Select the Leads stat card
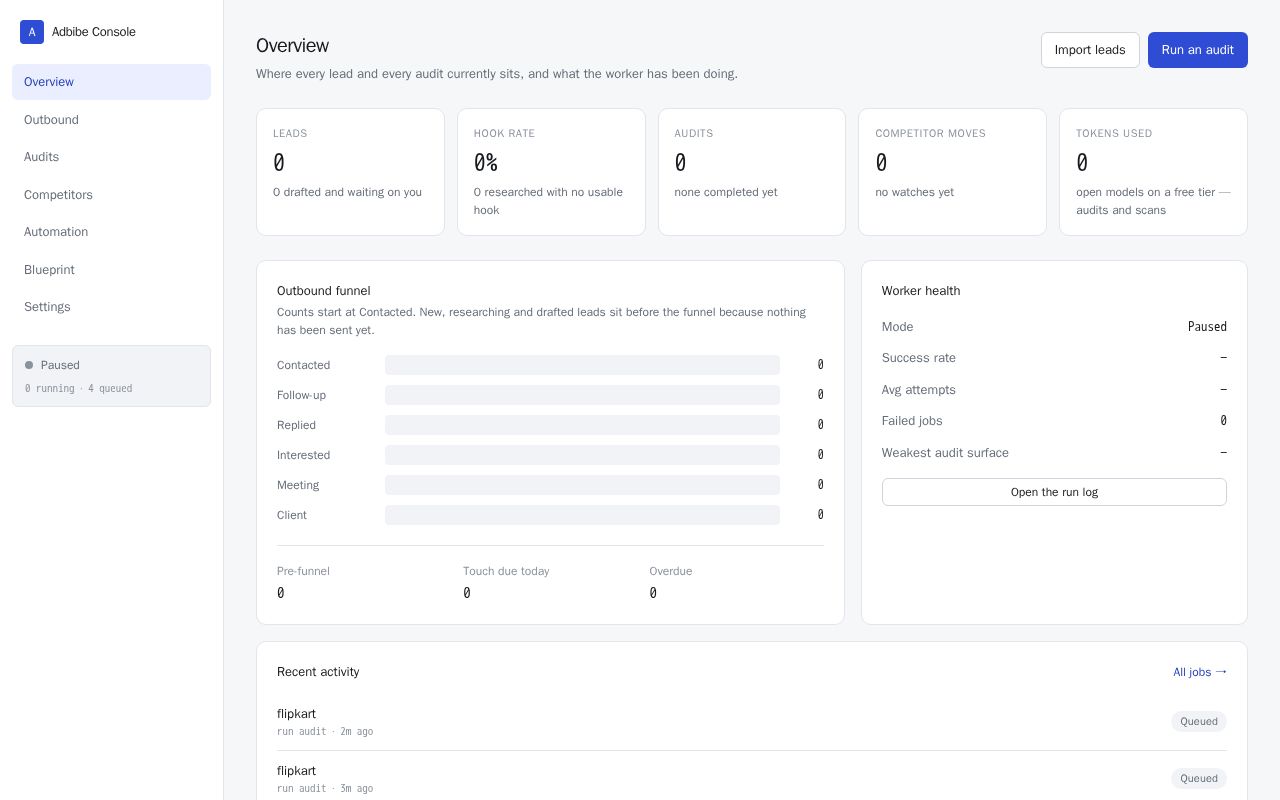This screenshot has height=800, width=1280. click(350, 172)
